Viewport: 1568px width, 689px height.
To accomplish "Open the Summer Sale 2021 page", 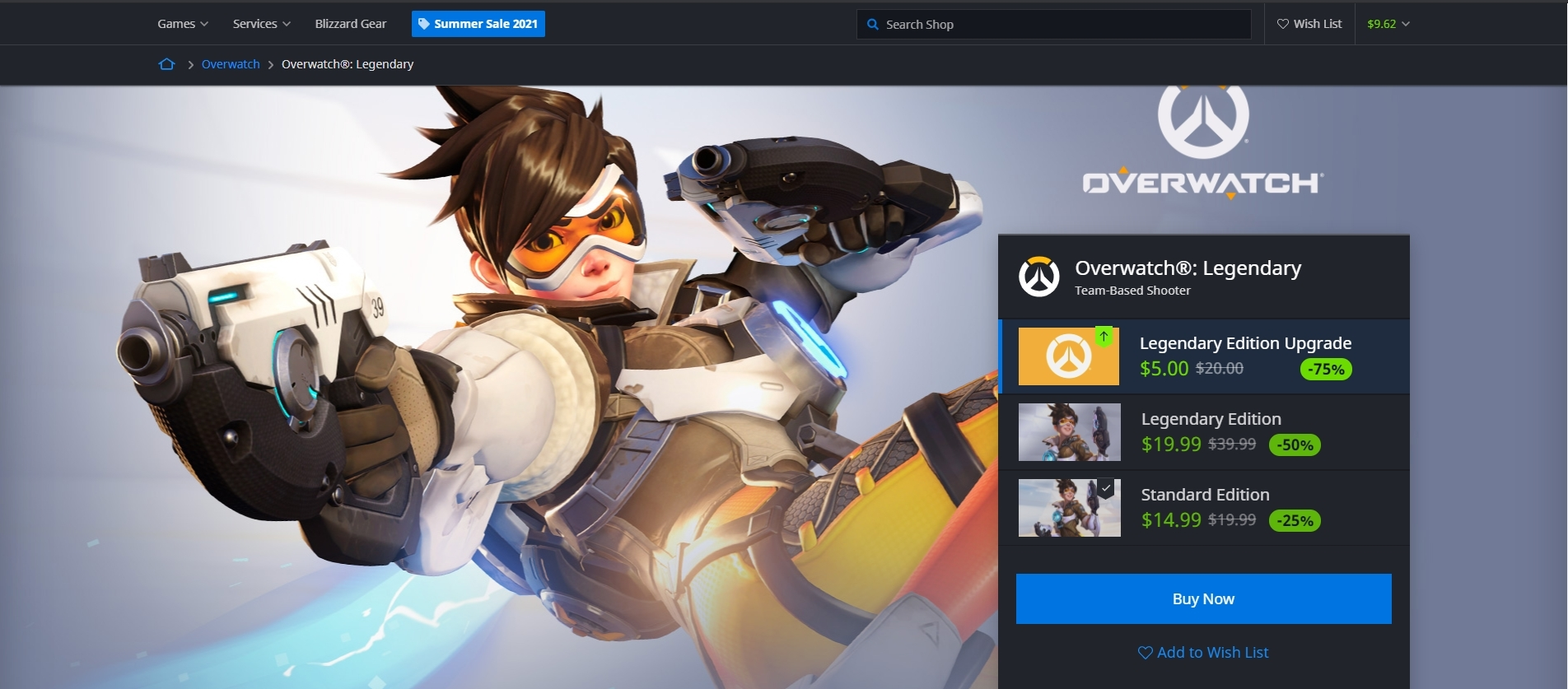I will [x=478, y=24].
